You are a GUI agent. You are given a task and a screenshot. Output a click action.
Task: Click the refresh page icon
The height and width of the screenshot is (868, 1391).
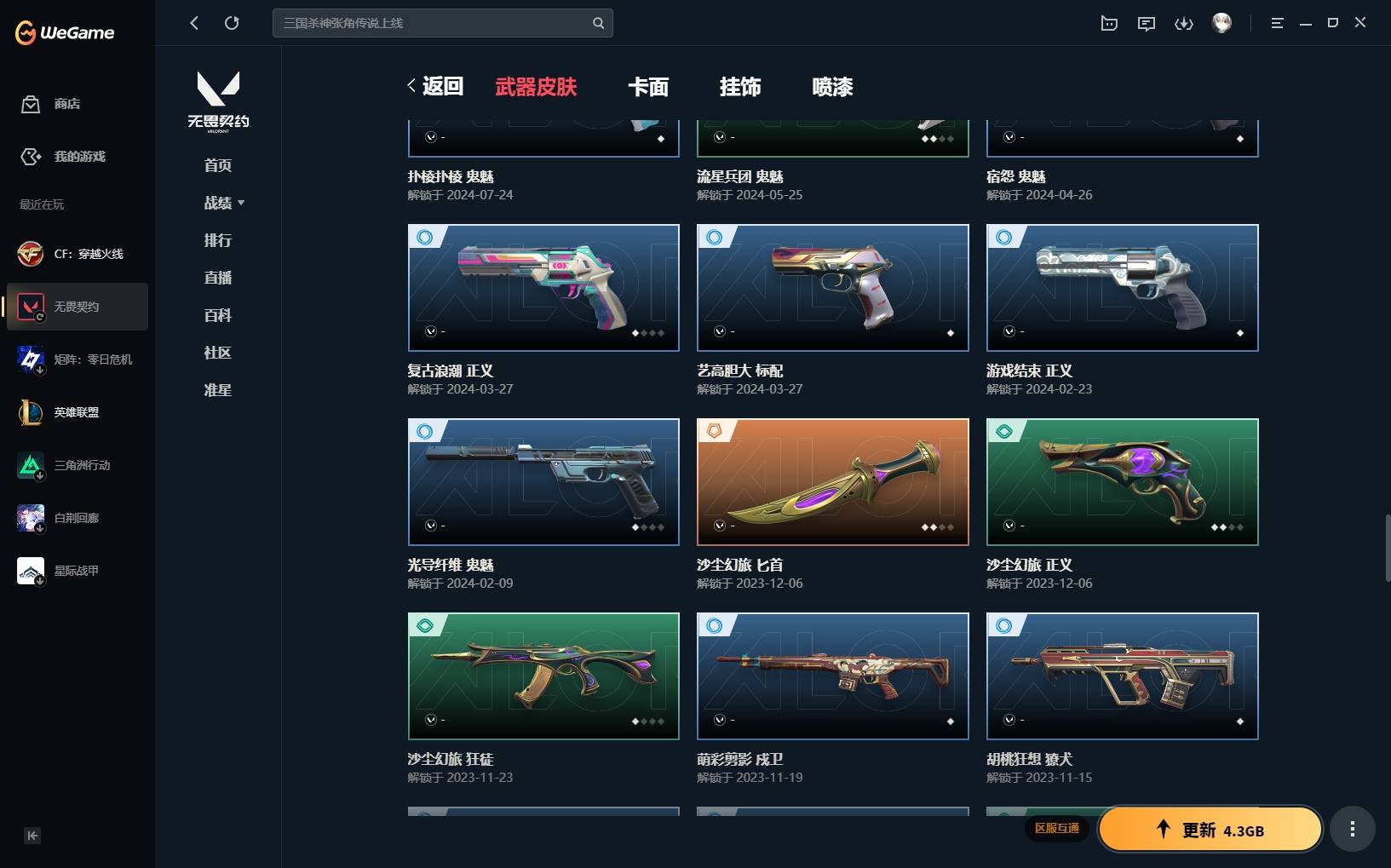click(x=232, y=23)
